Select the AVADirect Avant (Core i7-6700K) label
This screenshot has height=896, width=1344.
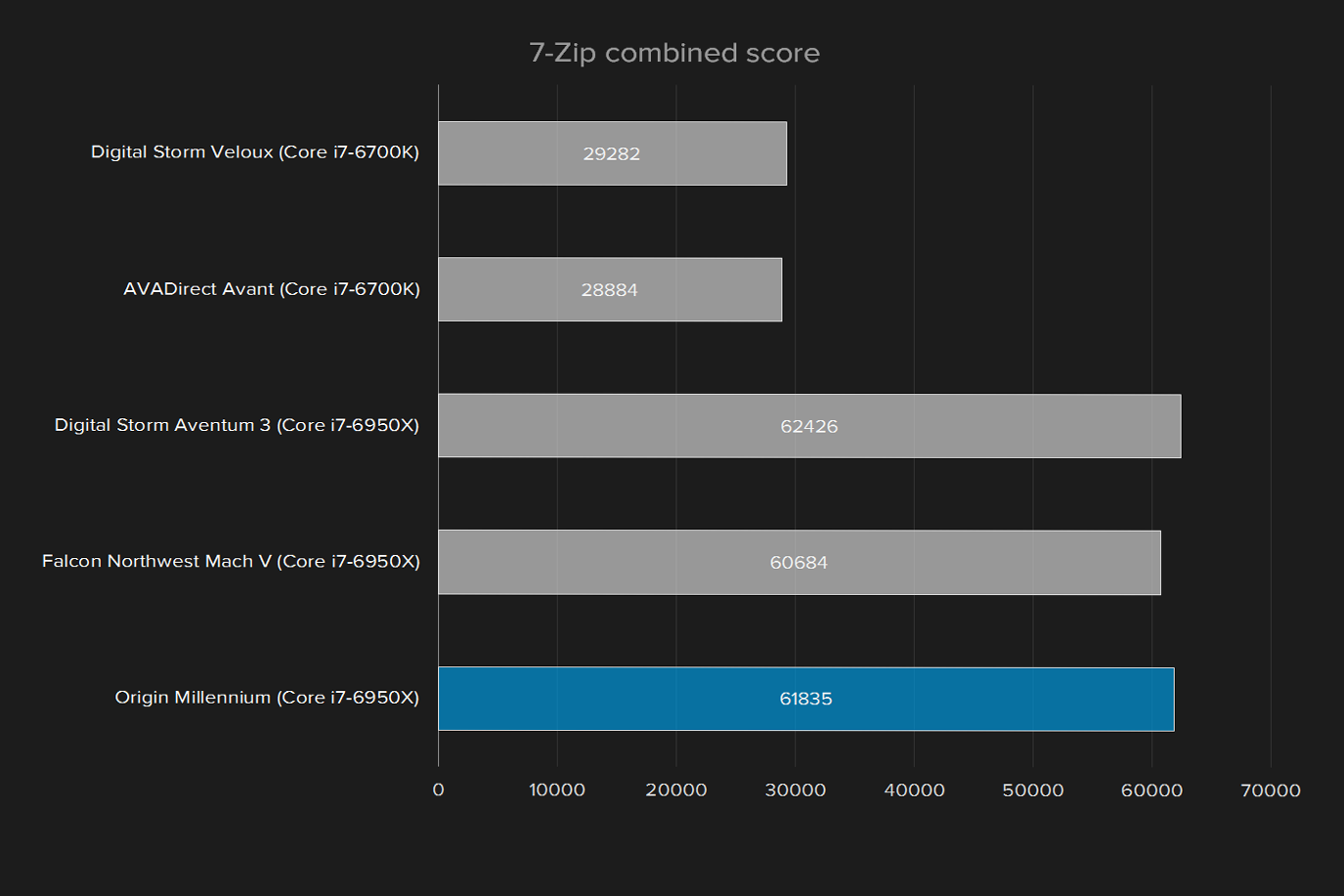272,289
